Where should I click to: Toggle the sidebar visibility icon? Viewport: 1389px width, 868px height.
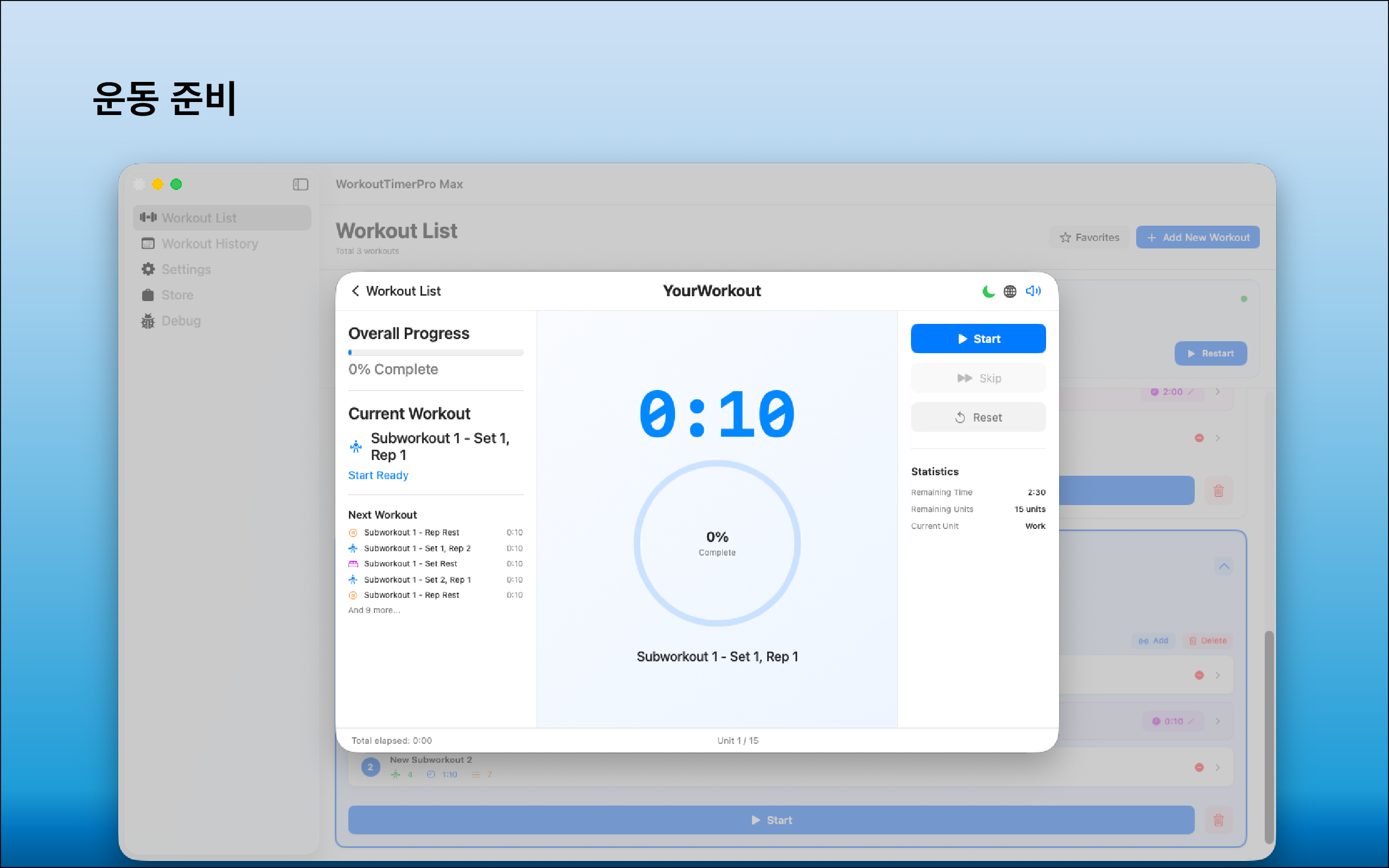(300, 184)
